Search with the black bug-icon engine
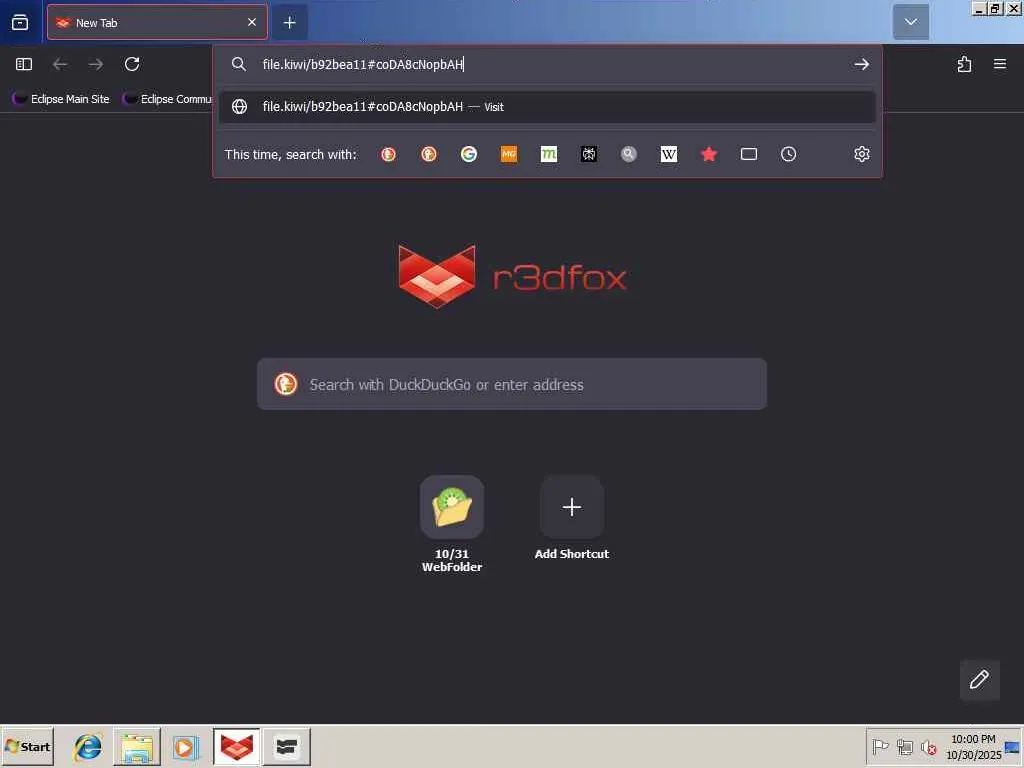Screen dimensions: 1024x768 588,154
